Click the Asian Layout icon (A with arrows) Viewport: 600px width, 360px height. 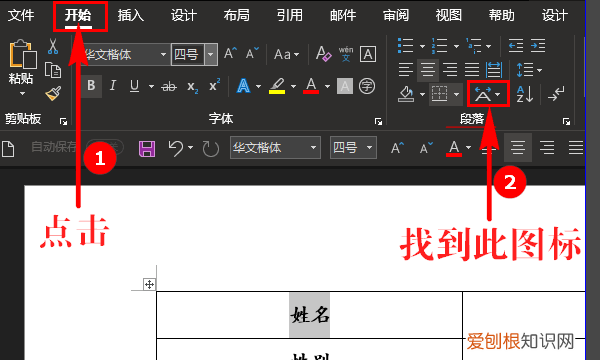[483, 94]
